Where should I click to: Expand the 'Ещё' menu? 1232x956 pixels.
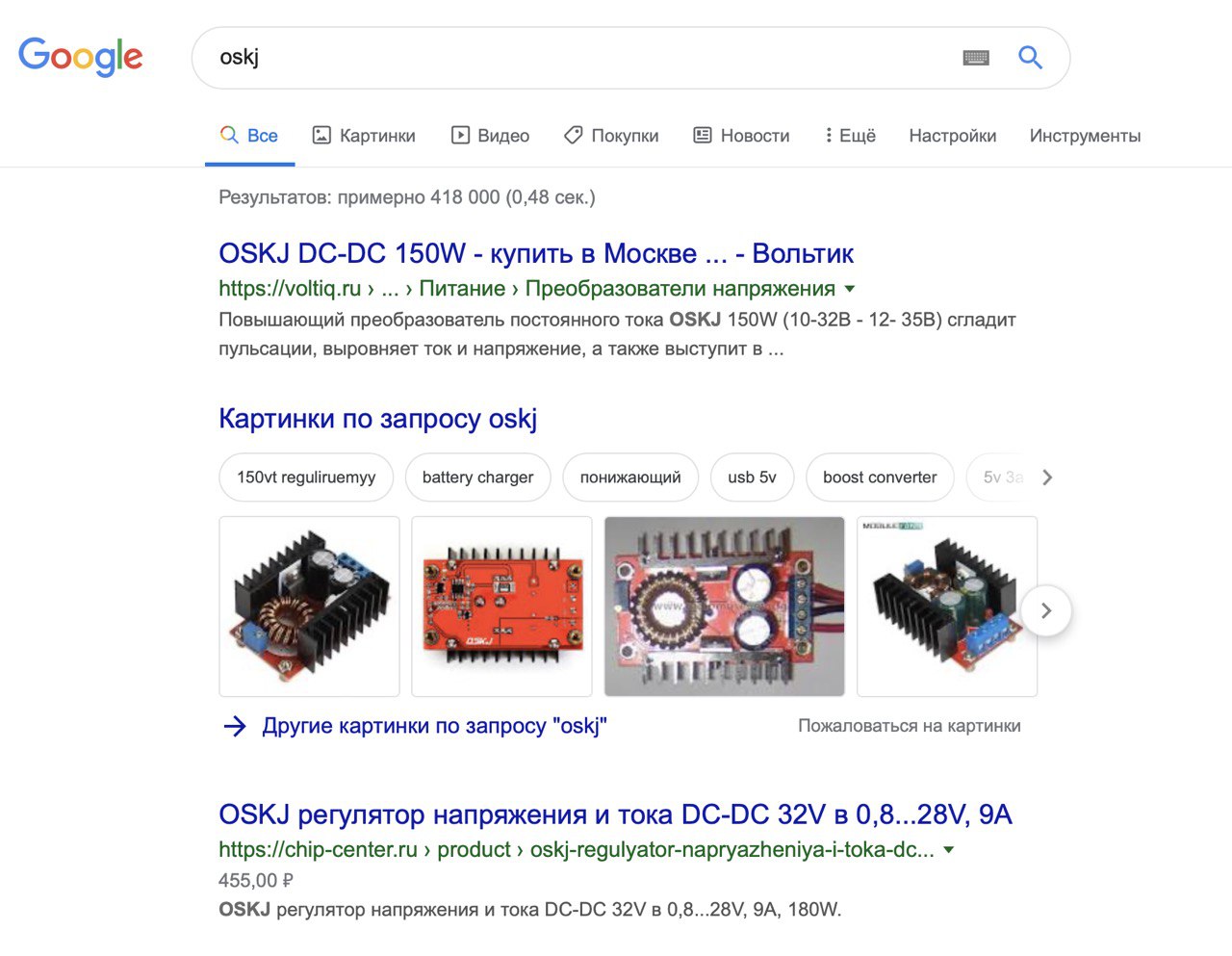(850, 136)
